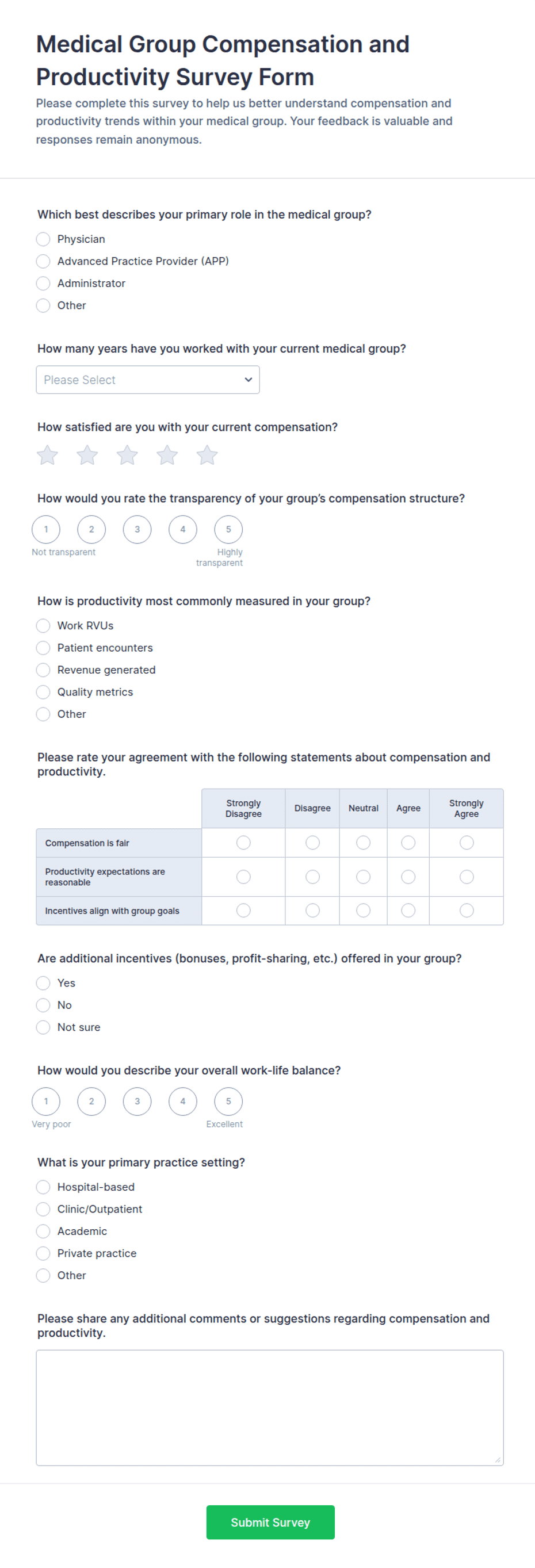Select transparency rating 1 Not transparent
Screen dimensions: 535x1568
pyautogui.click(x=46, y=529)
